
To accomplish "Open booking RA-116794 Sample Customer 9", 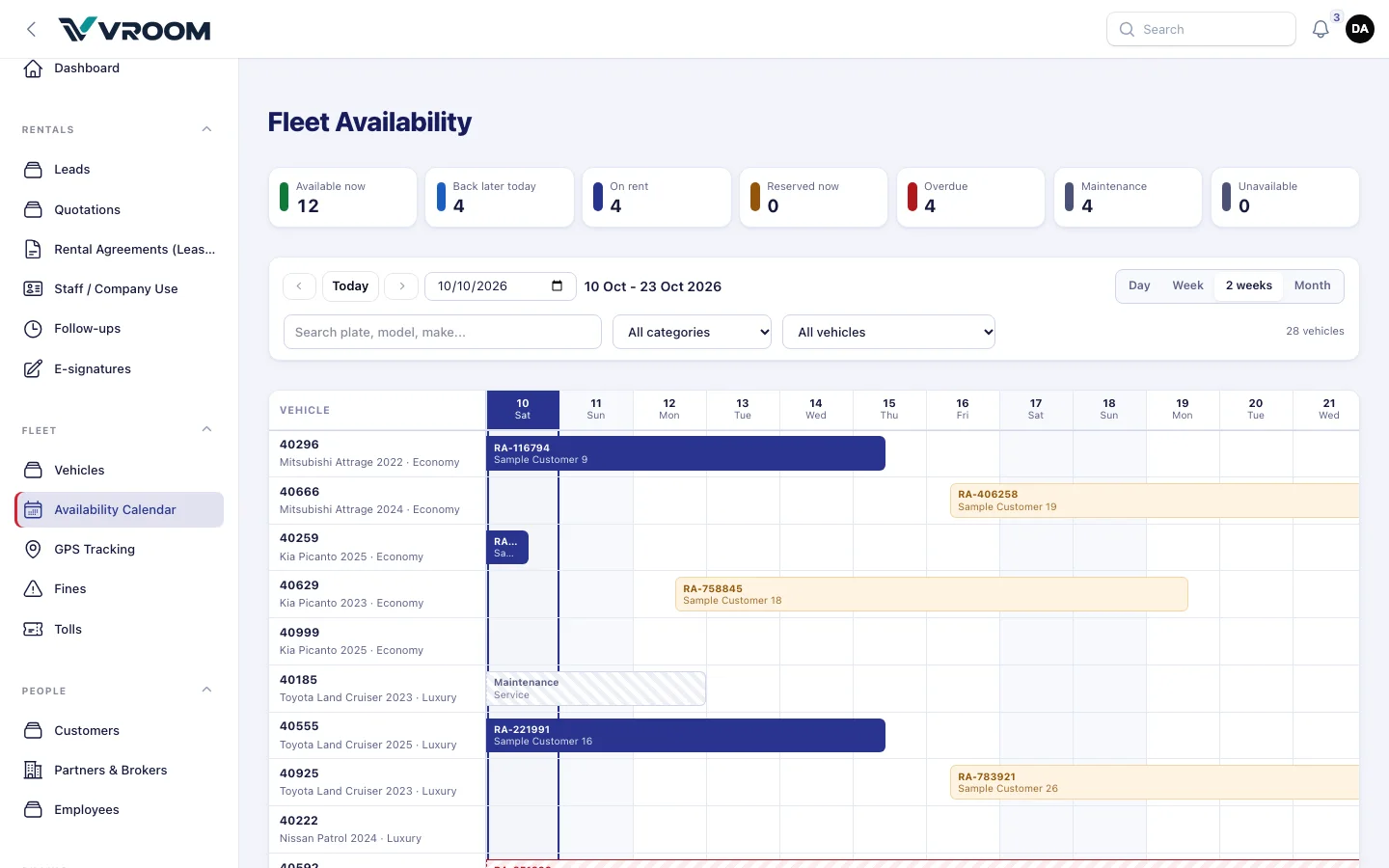I will point(686,453).
